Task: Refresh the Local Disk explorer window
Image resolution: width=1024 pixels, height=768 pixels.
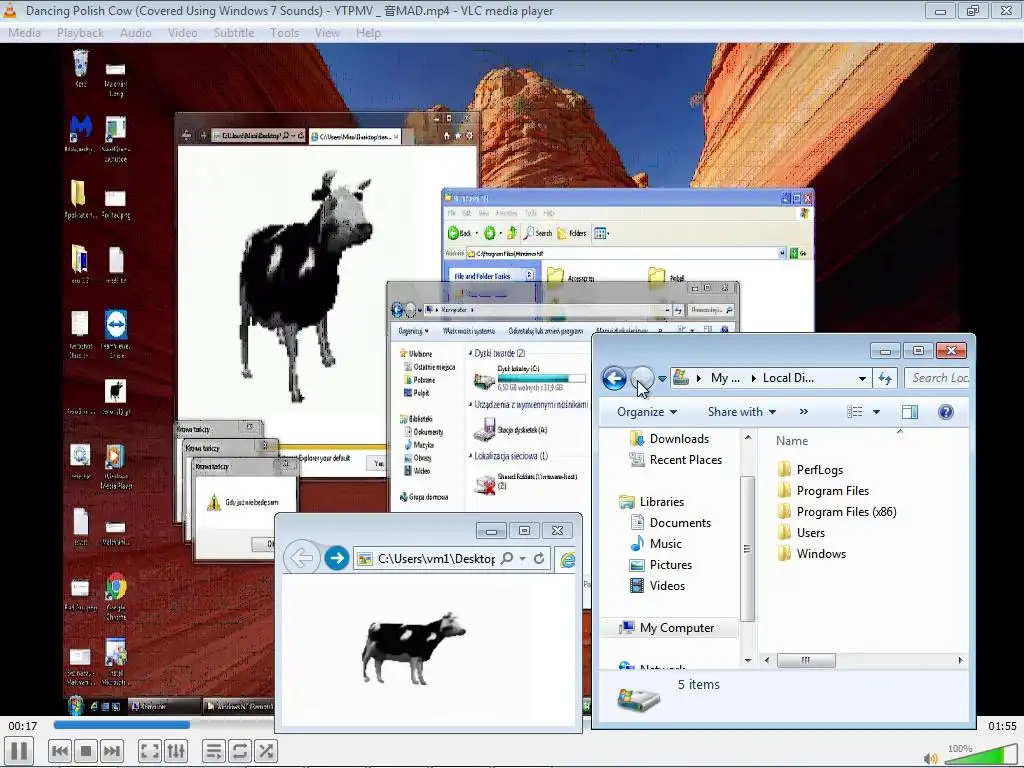Action: point(885,378)
